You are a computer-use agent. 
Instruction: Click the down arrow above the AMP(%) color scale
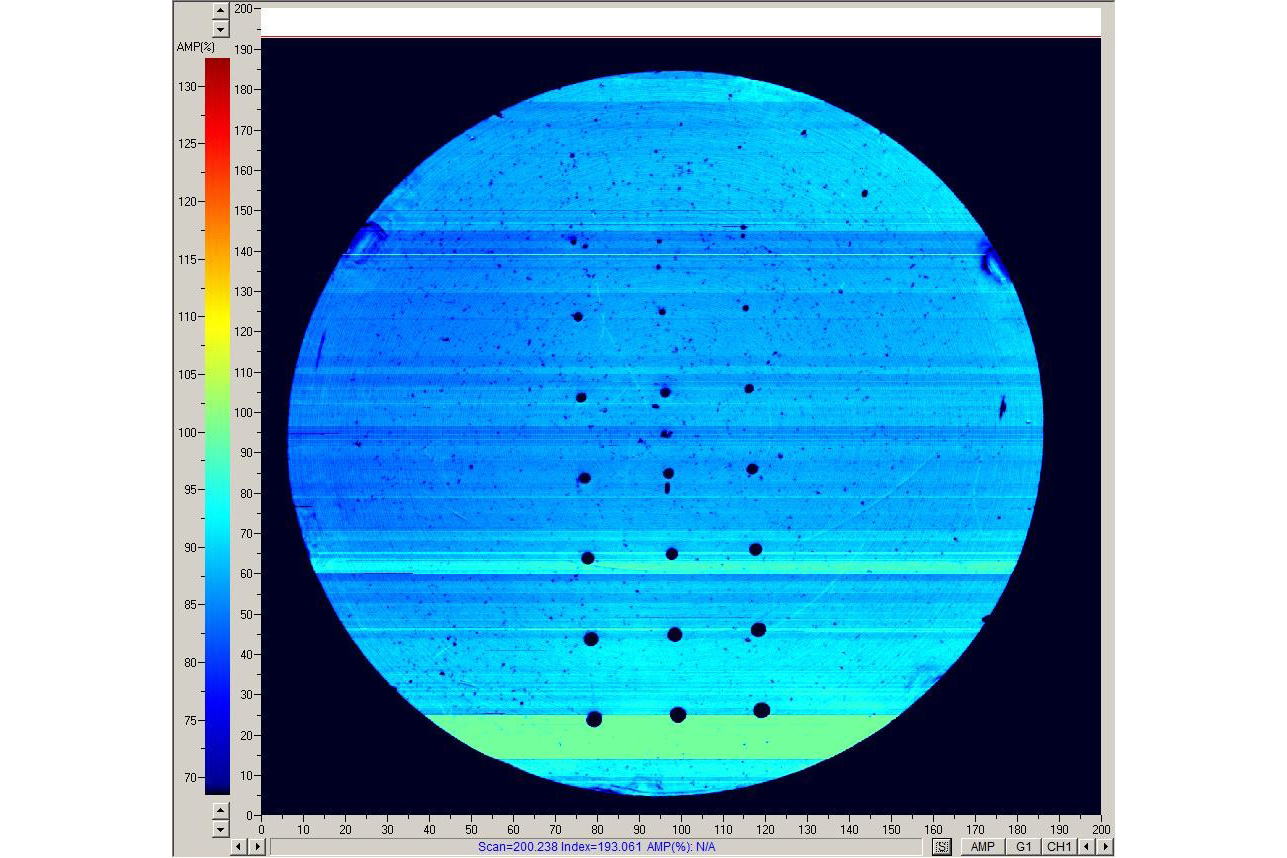pos(221,30)
